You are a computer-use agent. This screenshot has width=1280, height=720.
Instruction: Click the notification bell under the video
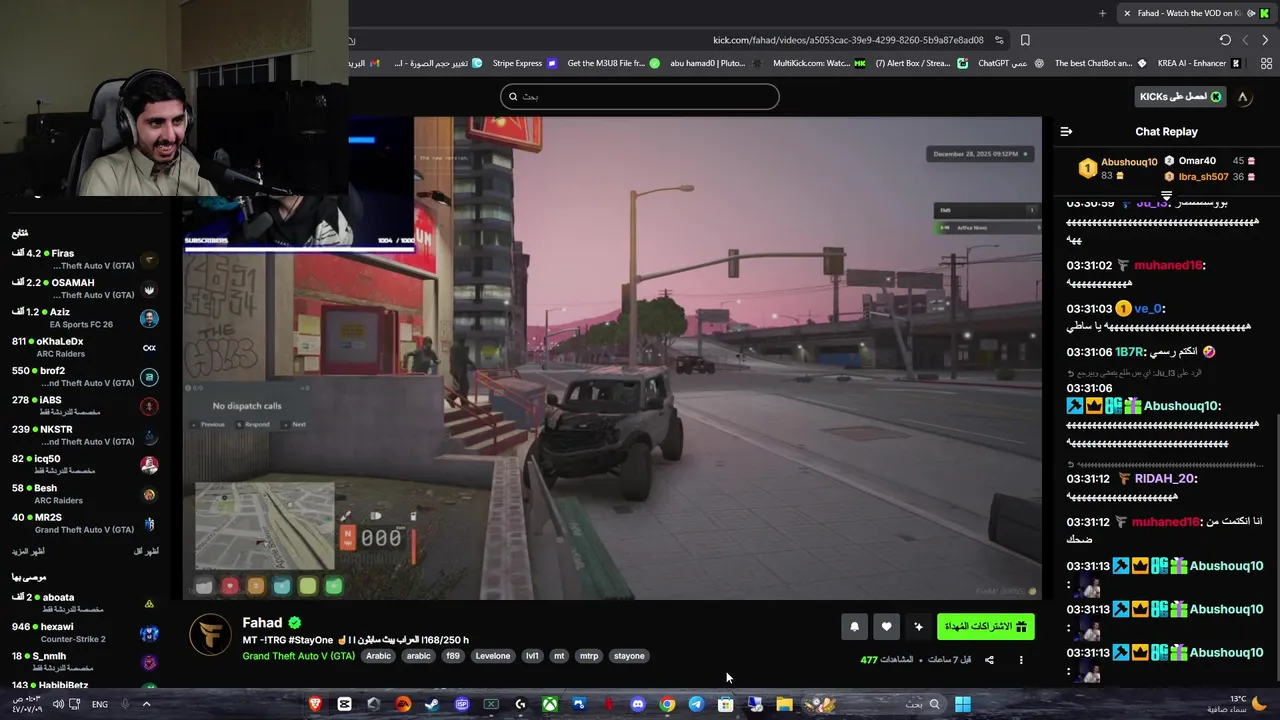click(x=854, y=627)
